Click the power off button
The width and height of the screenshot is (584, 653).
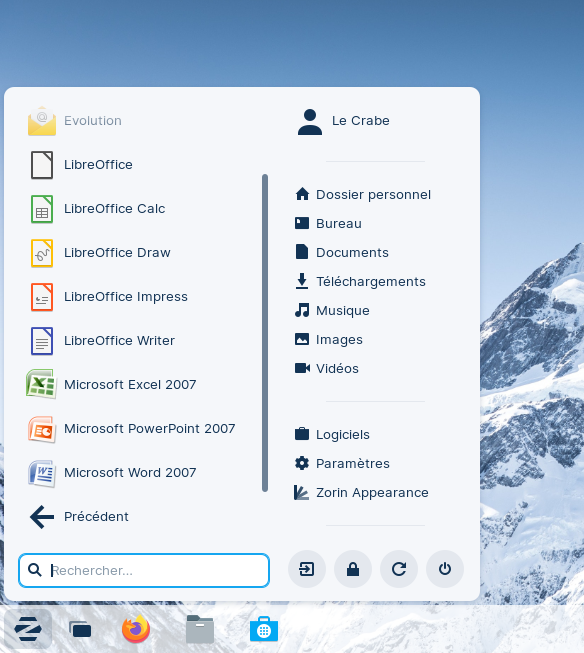[444, 569]
